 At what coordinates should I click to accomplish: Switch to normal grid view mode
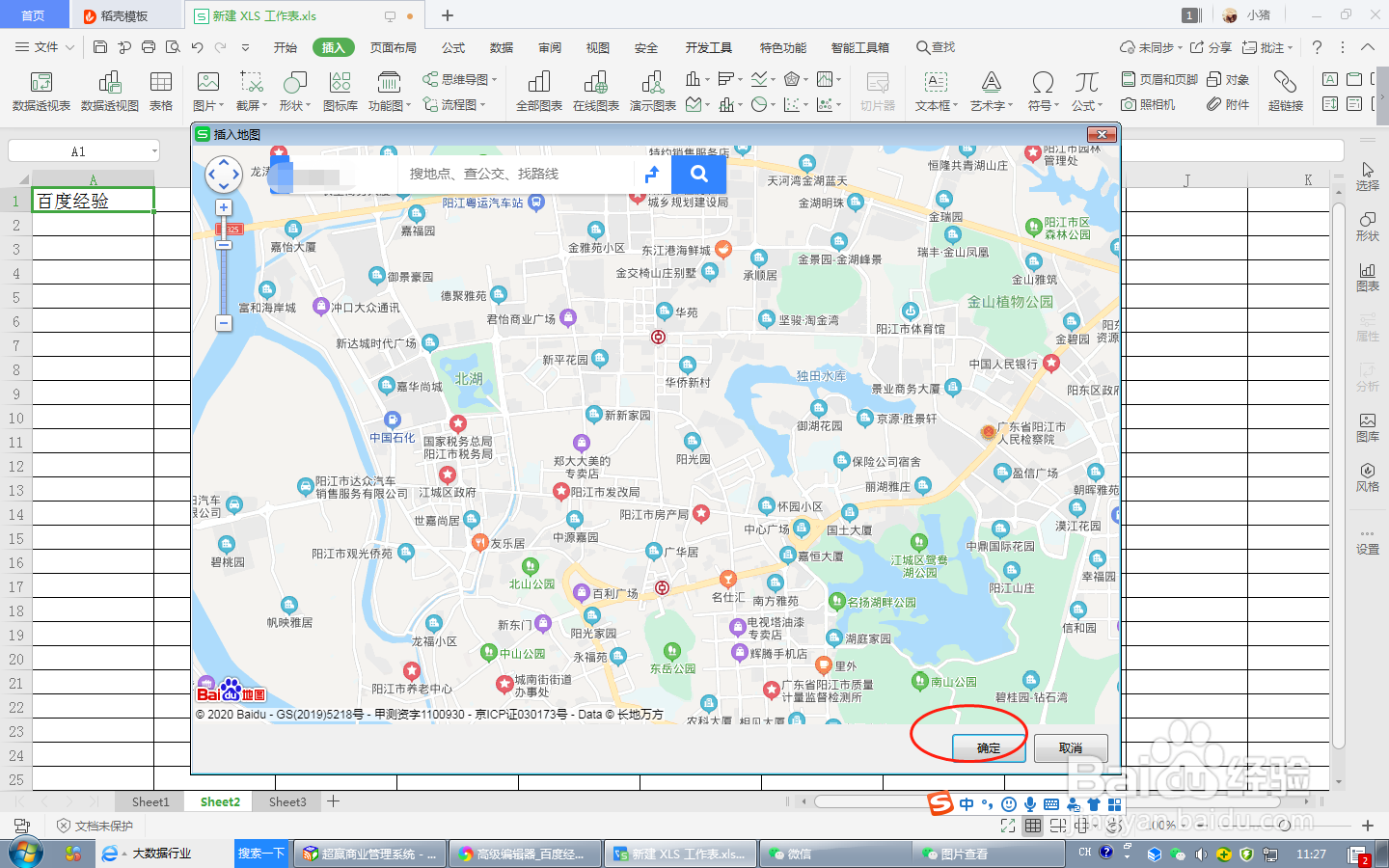[1033, 826]
